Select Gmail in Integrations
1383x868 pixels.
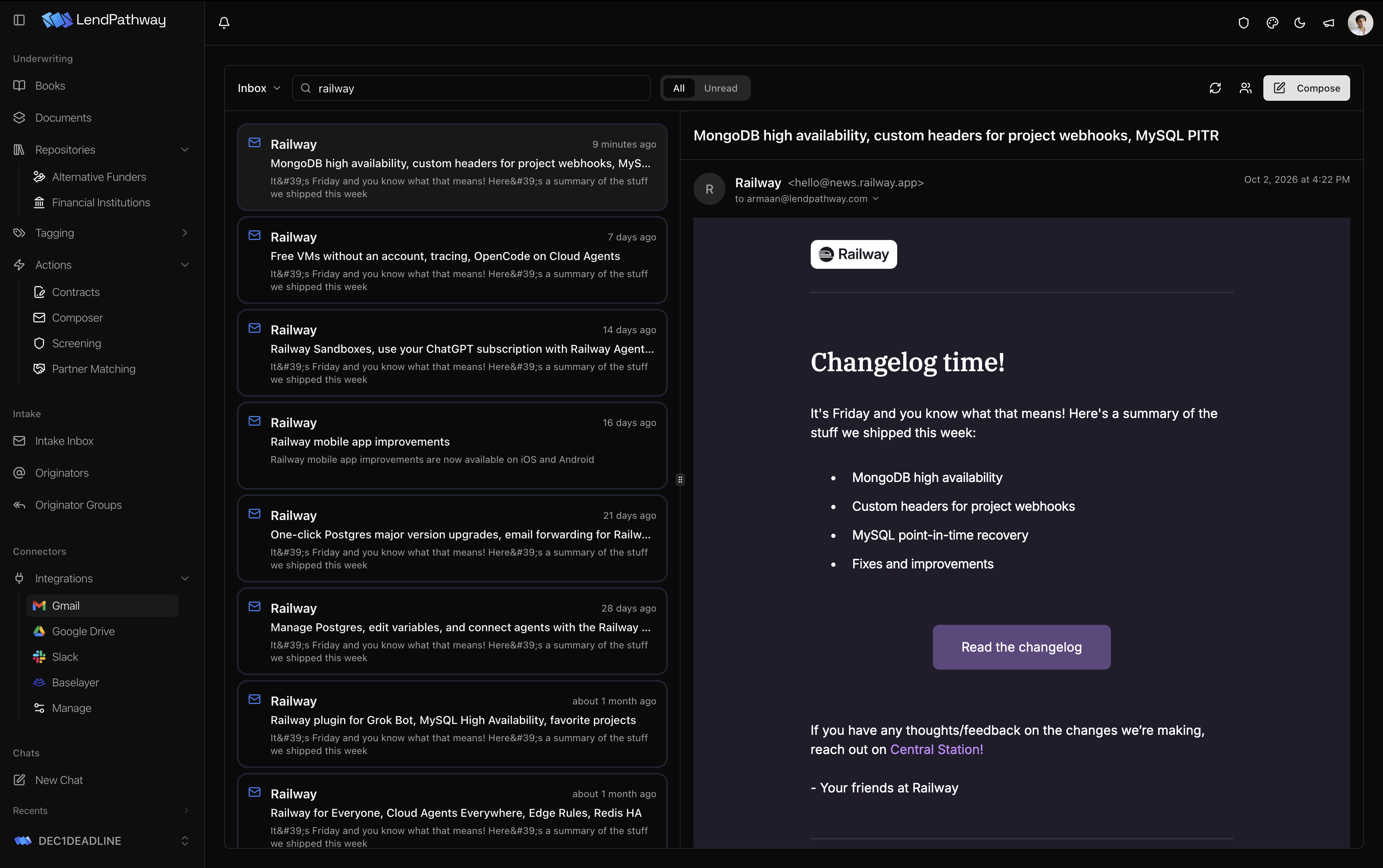(x=102, y=606)
